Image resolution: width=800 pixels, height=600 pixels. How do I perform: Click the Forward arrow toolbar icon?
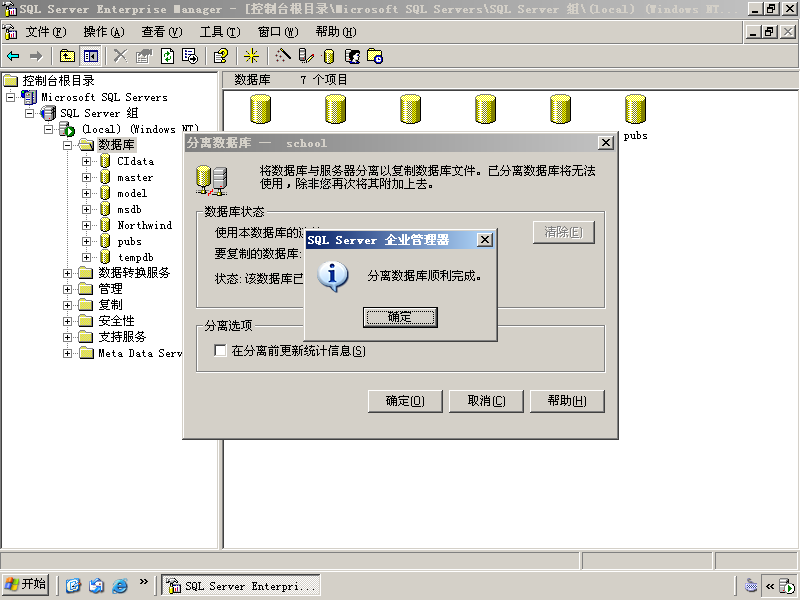[36, 56]
